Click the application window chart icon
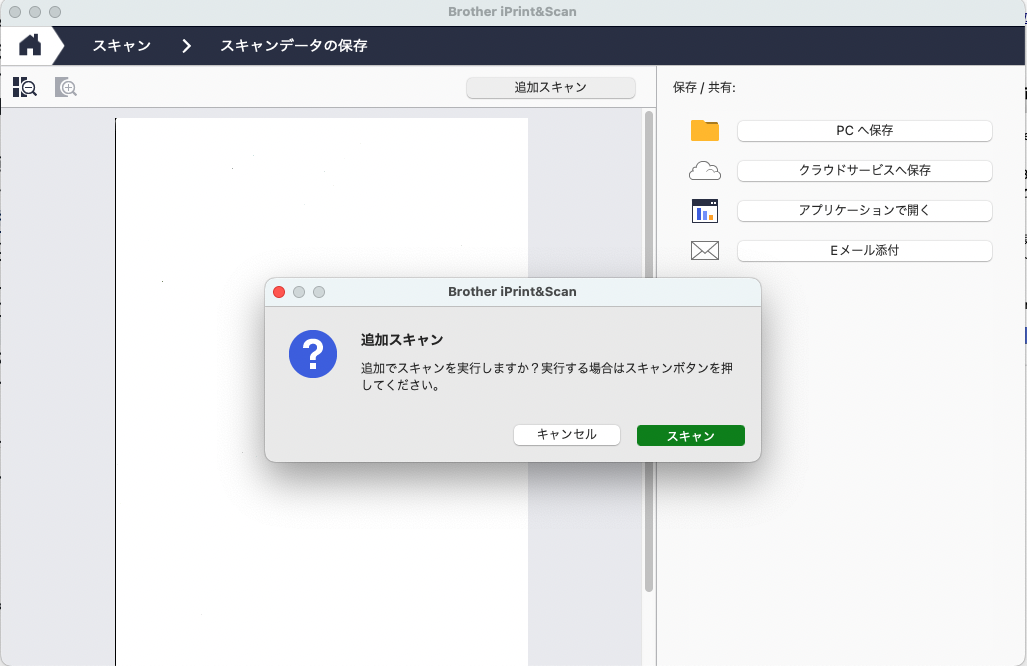1027x666 pixels. coord(705,211)
